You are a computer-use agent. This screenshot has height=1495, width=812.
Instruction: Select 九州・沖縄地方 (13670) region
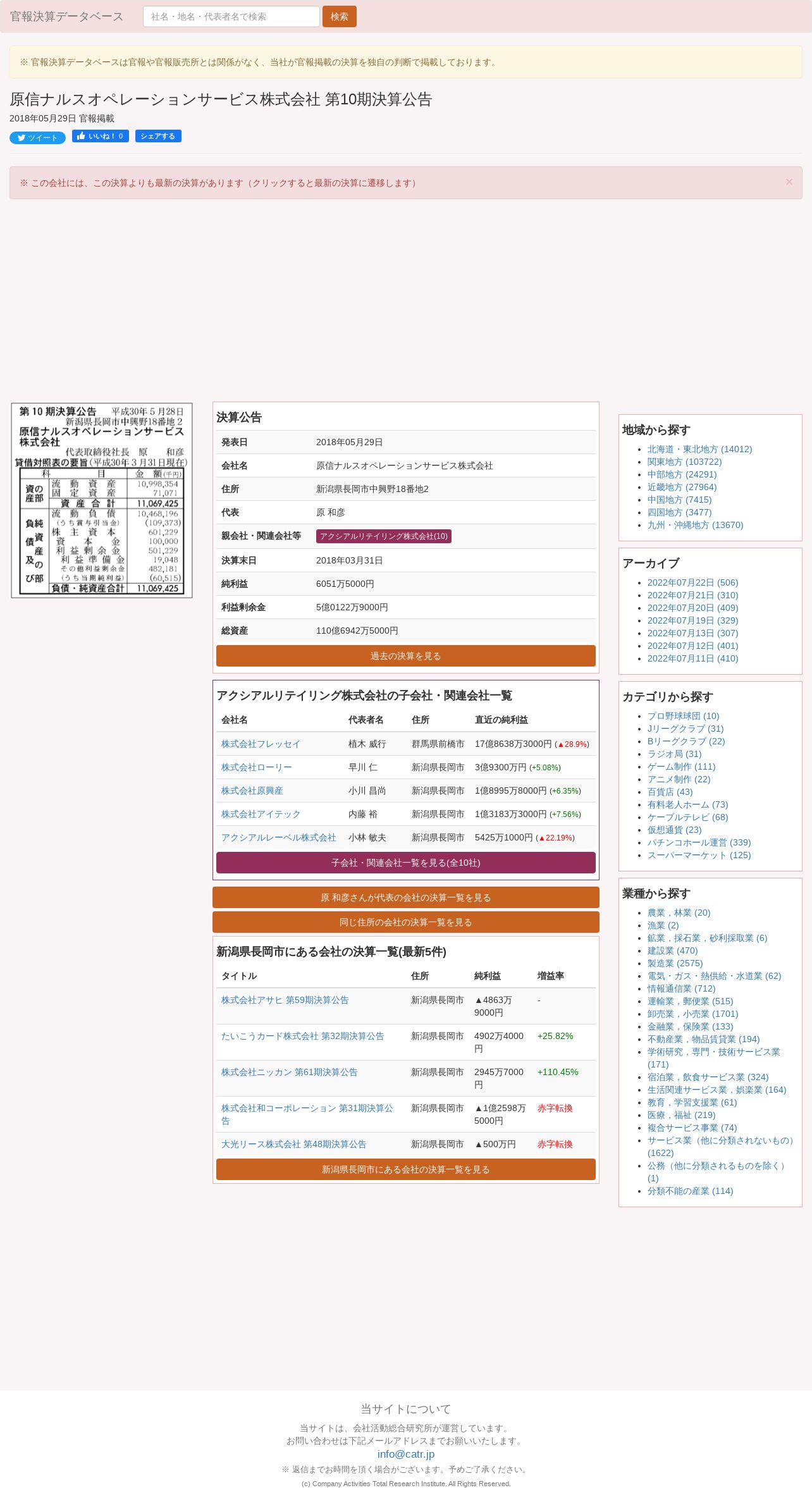[695, 525]
